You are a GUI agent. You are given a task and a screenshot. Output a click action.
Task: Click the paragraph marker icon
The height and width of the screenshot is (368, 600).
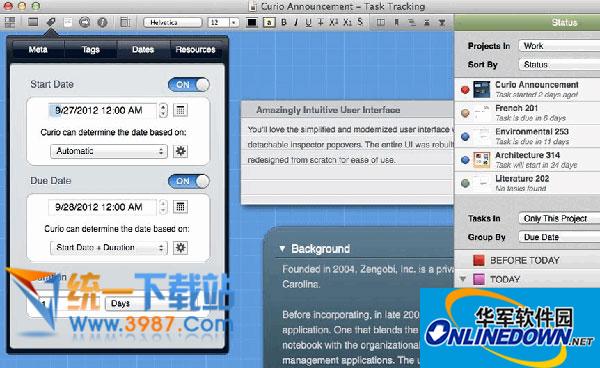[396, 22]
